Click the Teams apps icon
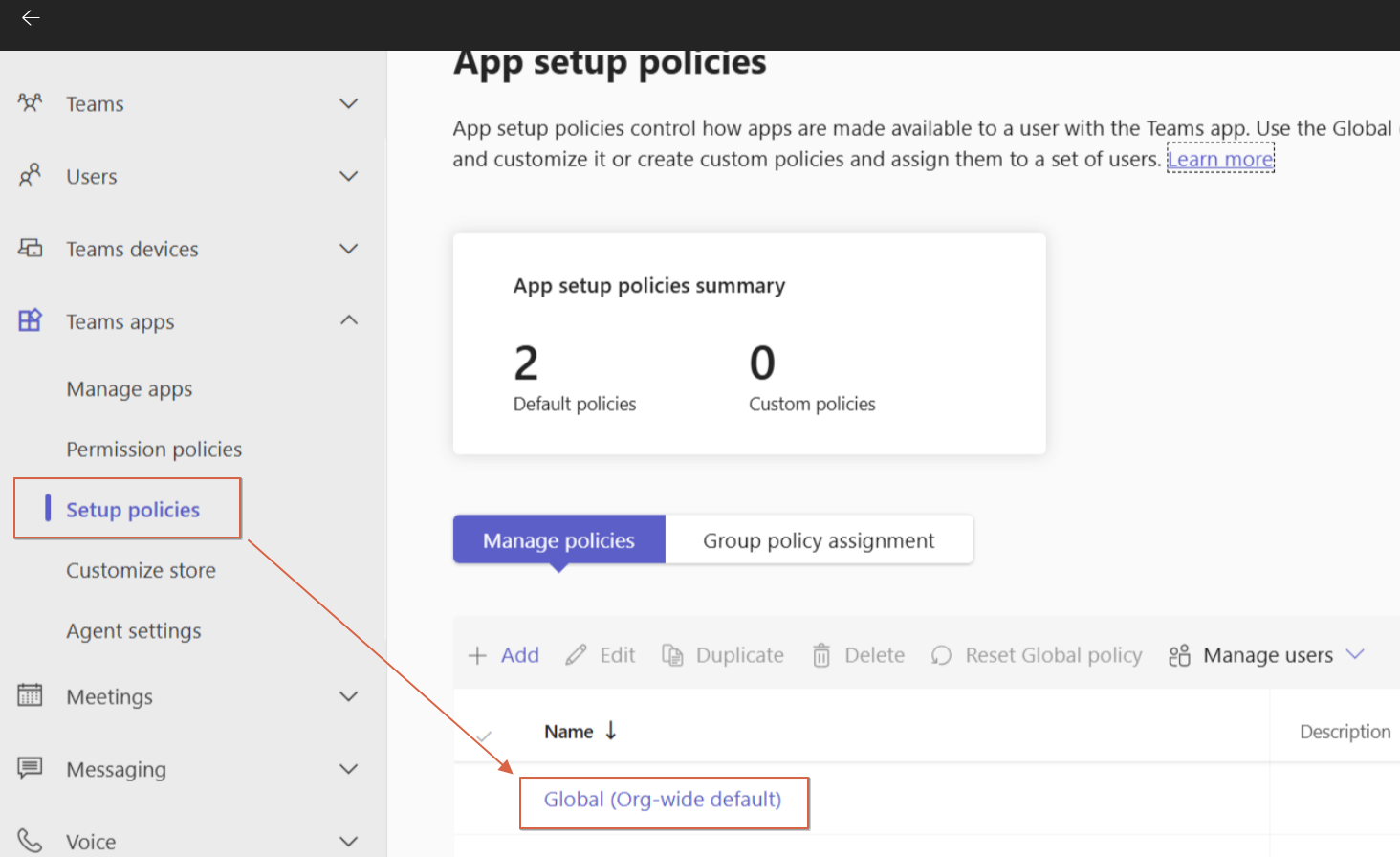1400x857 pixels. (x=31, y=320)
